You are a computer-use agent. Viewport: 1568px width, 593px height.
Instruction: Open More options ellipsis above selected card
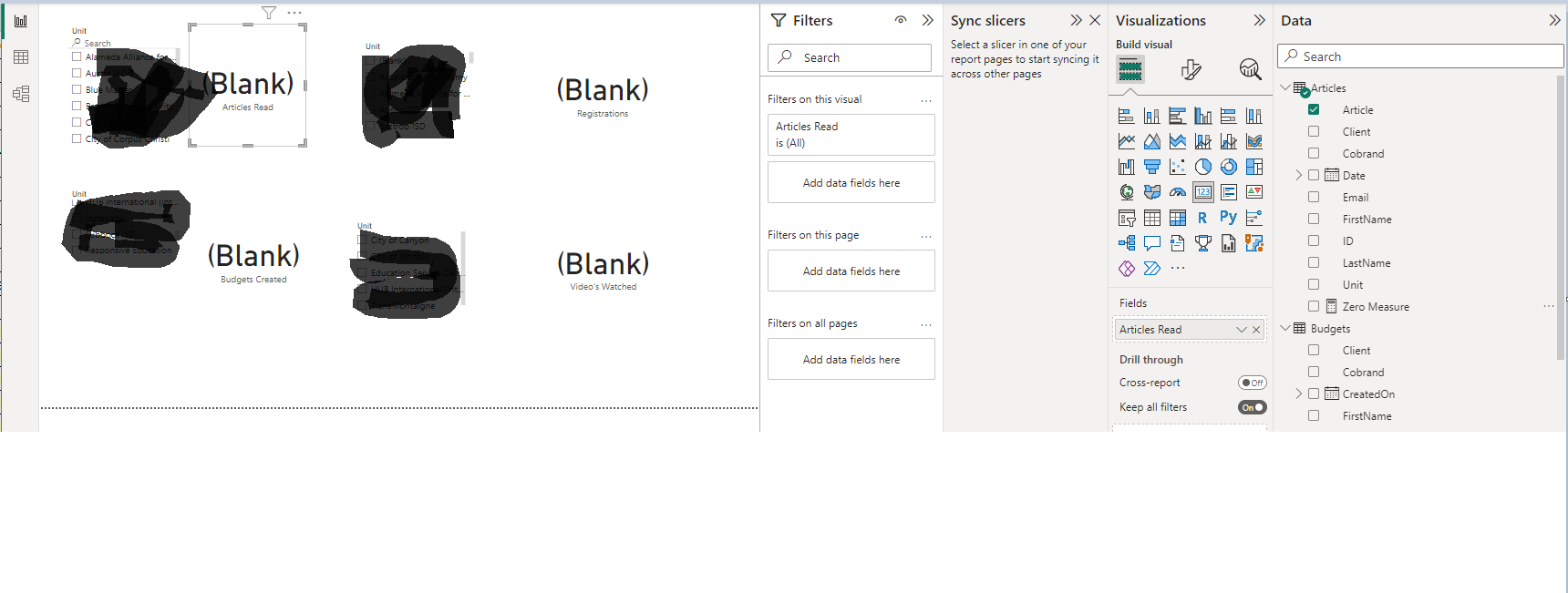point(294,13)
